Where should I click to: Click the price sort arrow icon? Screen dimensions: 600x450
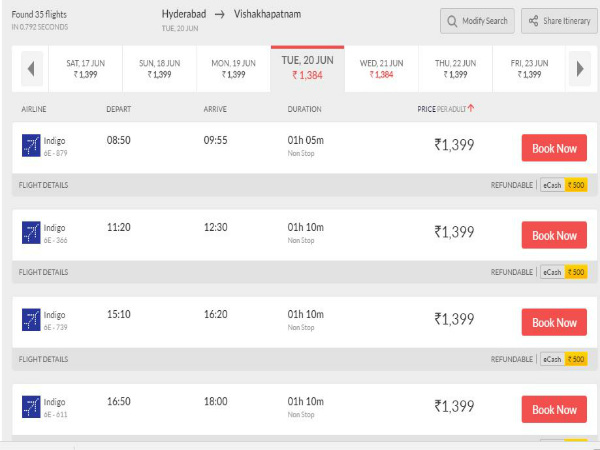(471, 108)
